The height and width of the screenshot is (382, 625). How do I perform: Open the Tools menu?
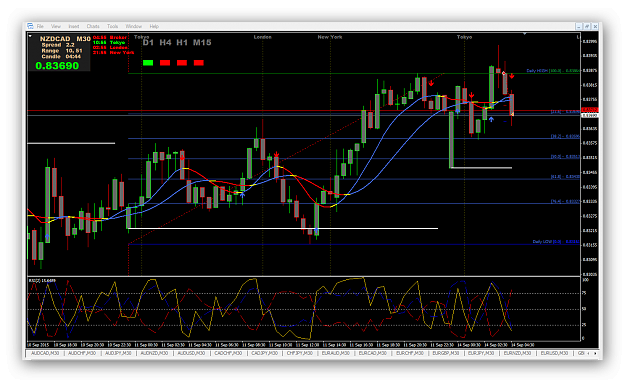112,26
